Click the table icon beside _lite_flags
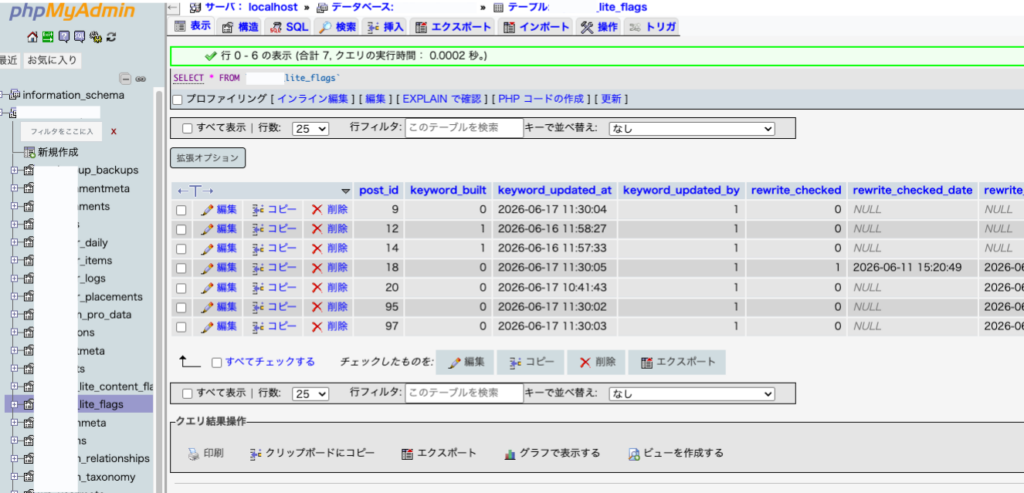 point(28,405)
